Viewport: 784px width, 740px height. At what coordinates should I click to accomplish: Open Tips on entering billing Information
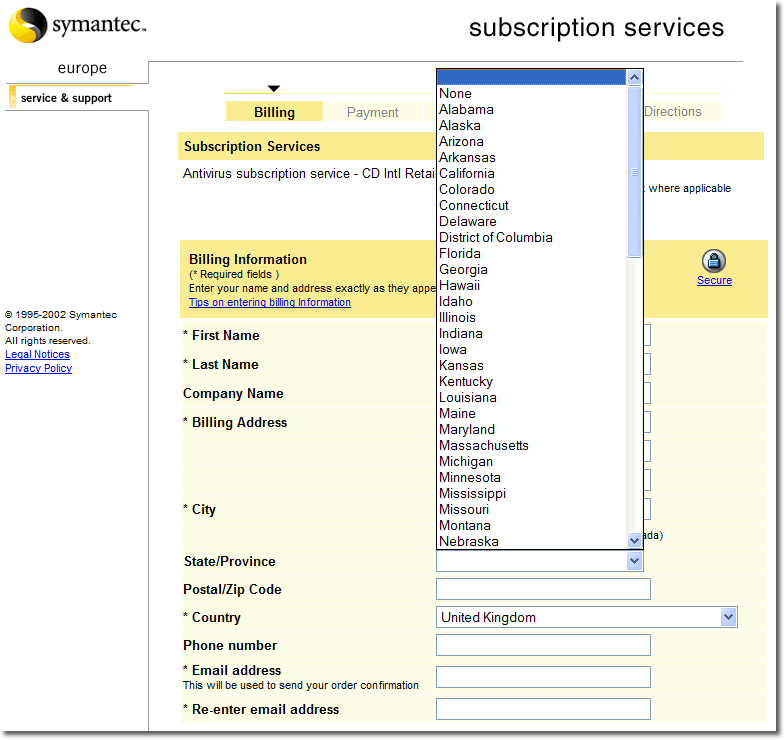click(270, 302)
